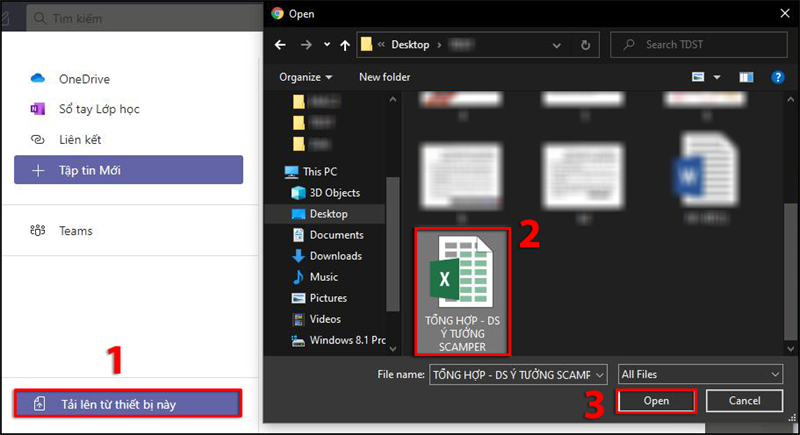Open the help question mark icon

(776, 76)
